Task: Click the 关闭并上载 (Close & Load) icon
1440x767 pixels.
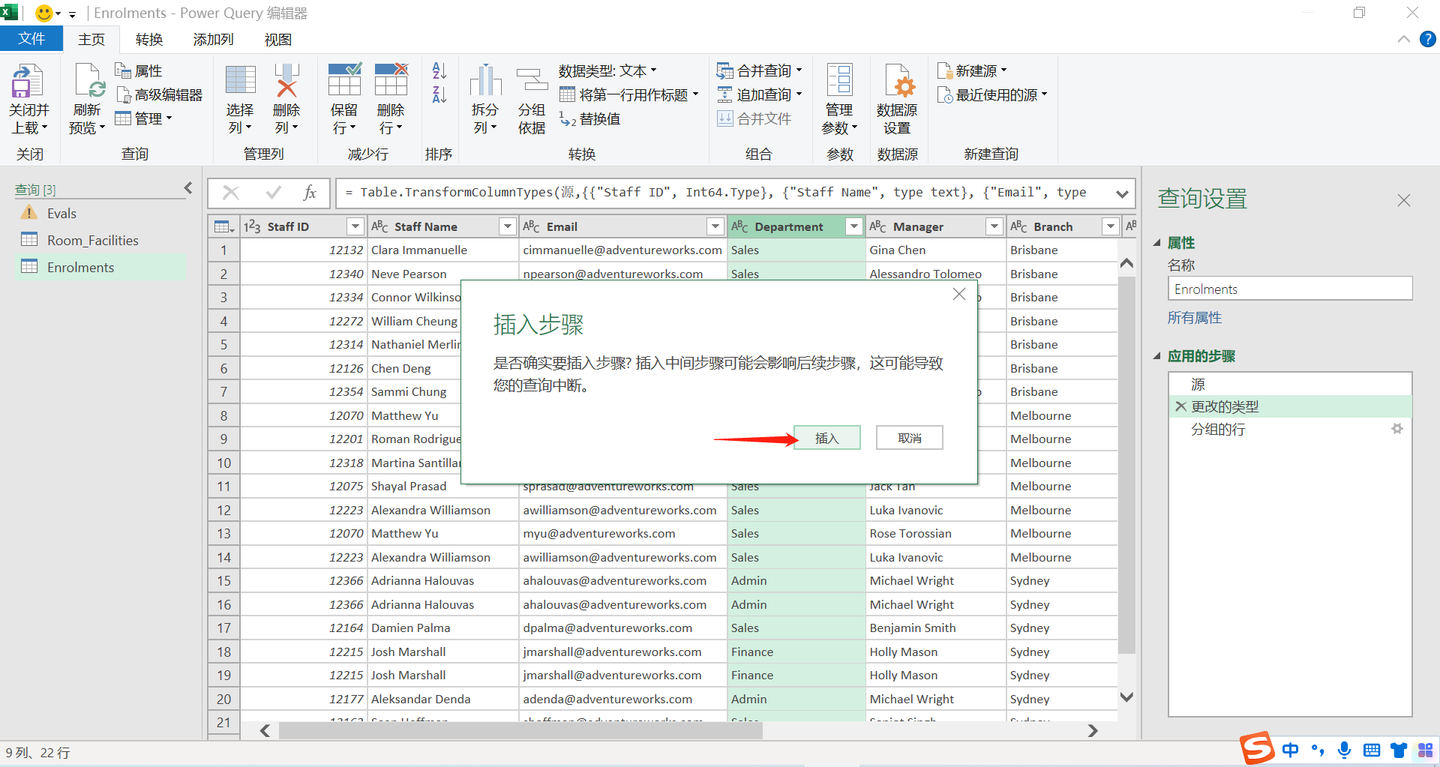Action: point(29,97)
